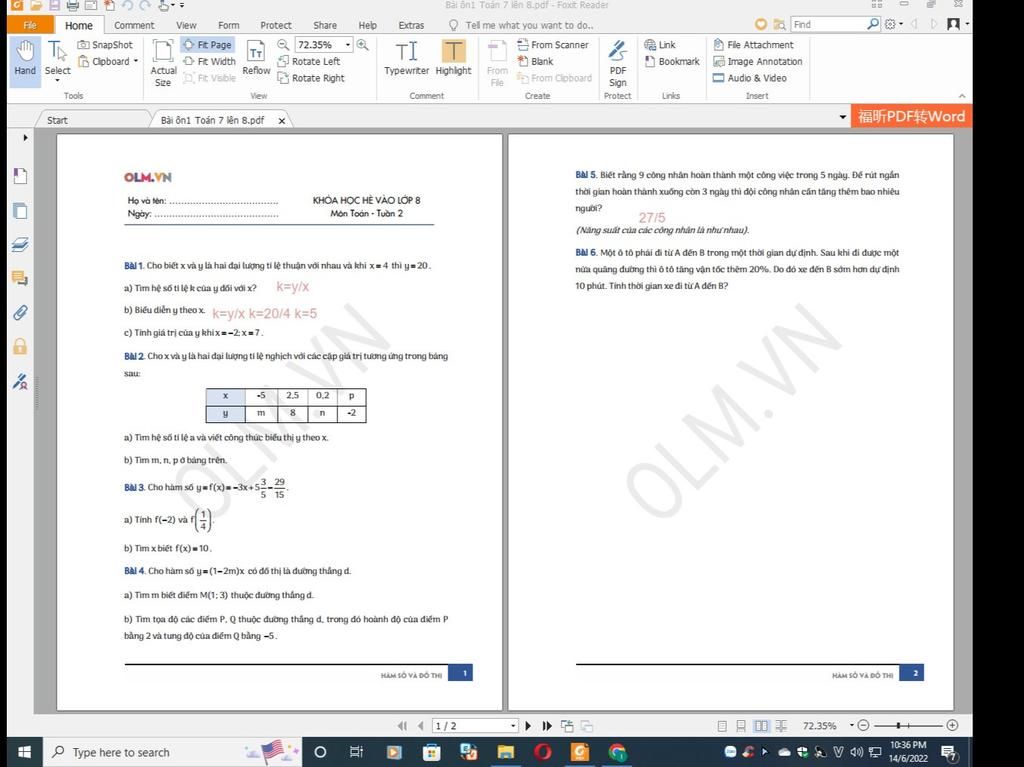Image resolution: width=1024 pixels, height=767 pixels.
Task: Activate the Select text tool
Action: pos(57,57)
